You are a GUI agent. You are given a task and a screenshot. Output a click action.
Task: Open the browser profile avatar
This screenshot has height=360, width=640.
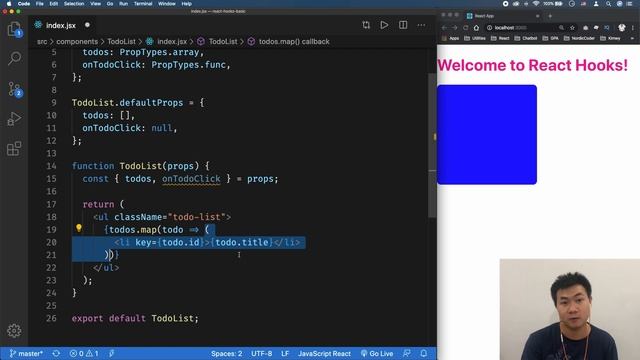tap(622, 27)
